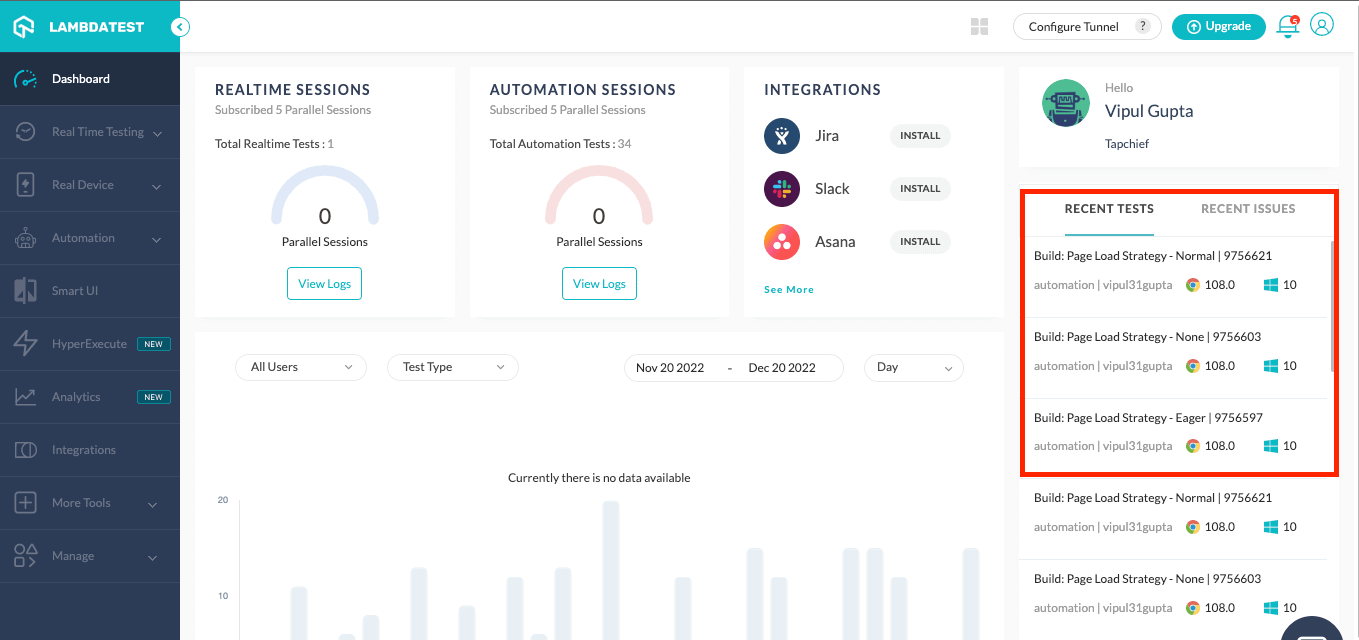Click the Analytics chart icon
Screen dimensions: 1359x640
26,397
